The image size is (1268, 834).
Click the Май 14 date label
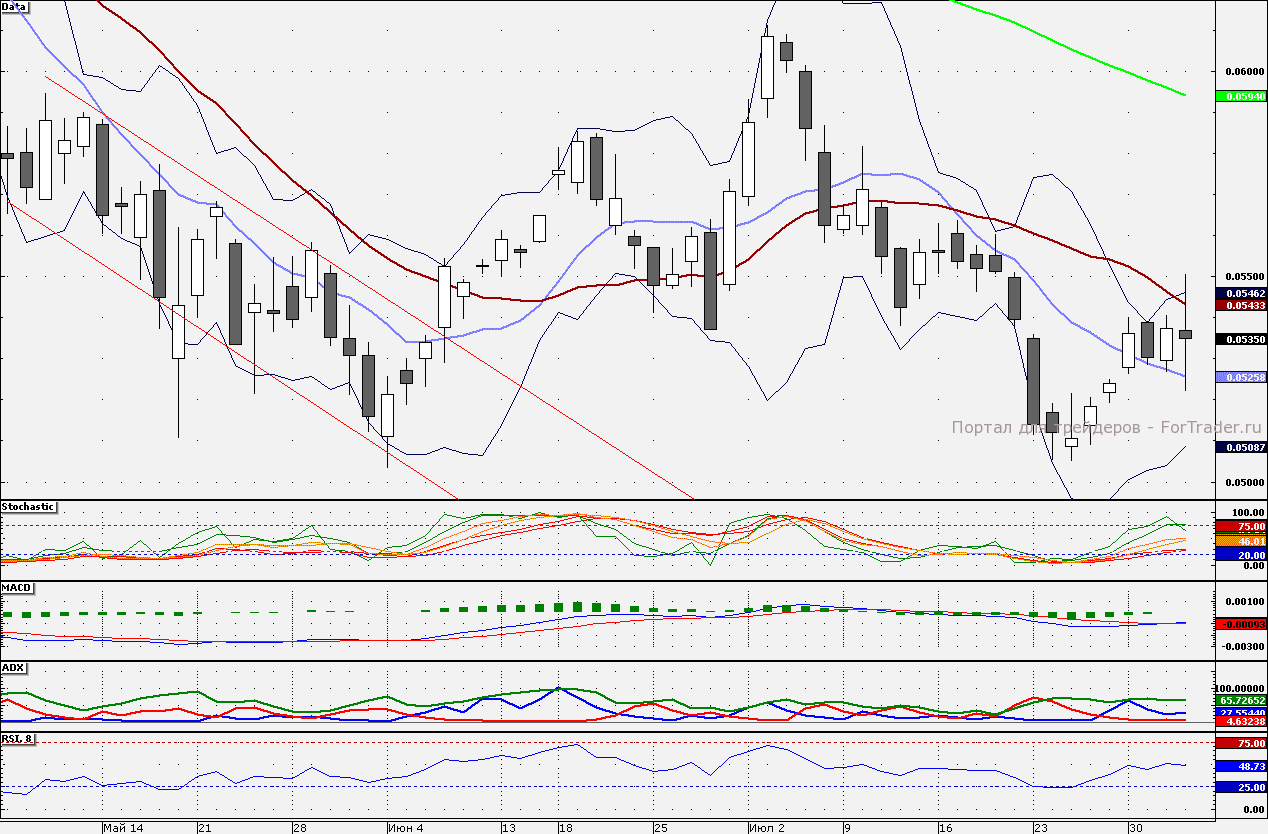(x=124, y=828)
